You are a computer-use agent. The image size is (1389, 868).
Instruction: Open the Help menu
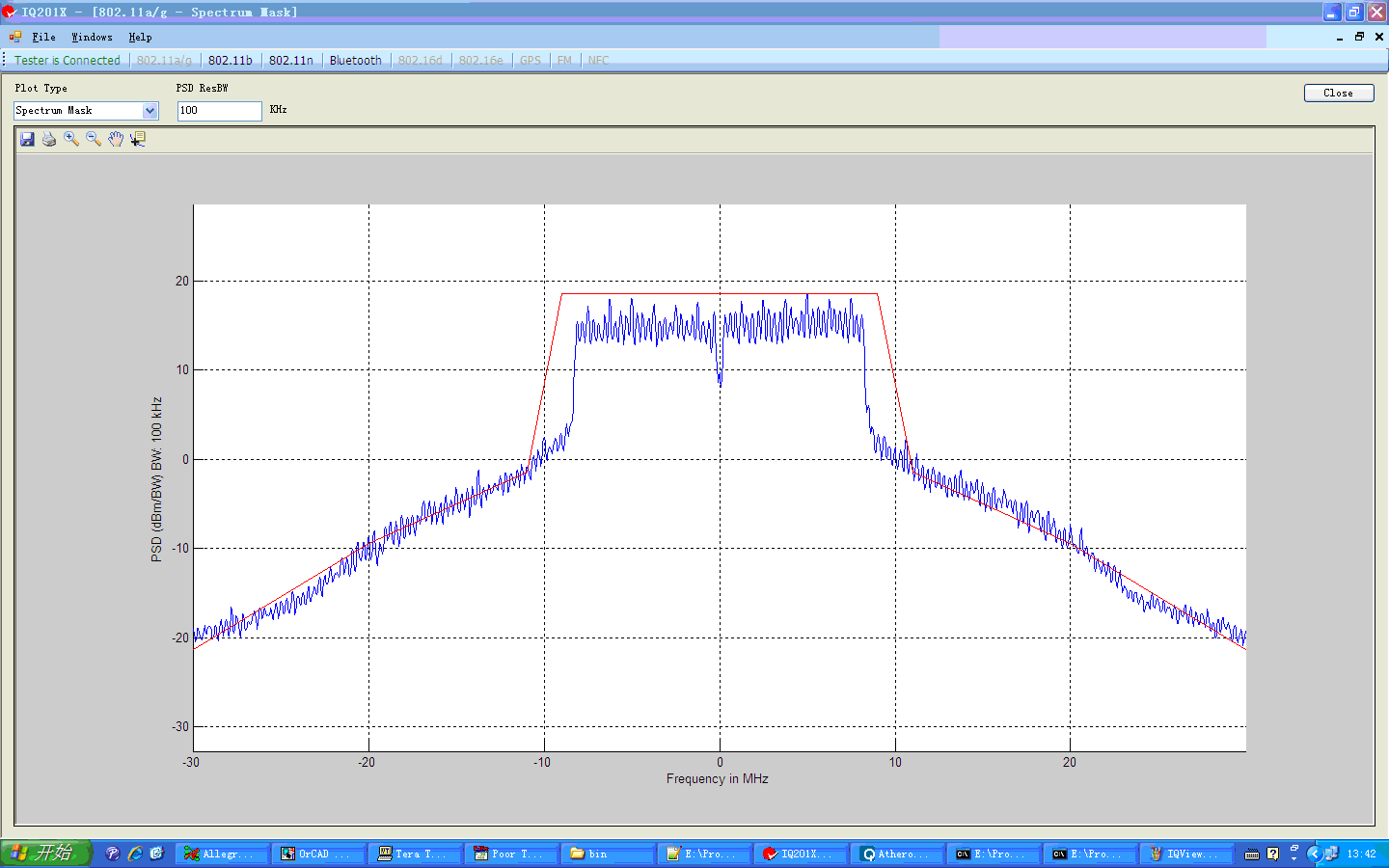pyautogui.click(x=140, y=37)
